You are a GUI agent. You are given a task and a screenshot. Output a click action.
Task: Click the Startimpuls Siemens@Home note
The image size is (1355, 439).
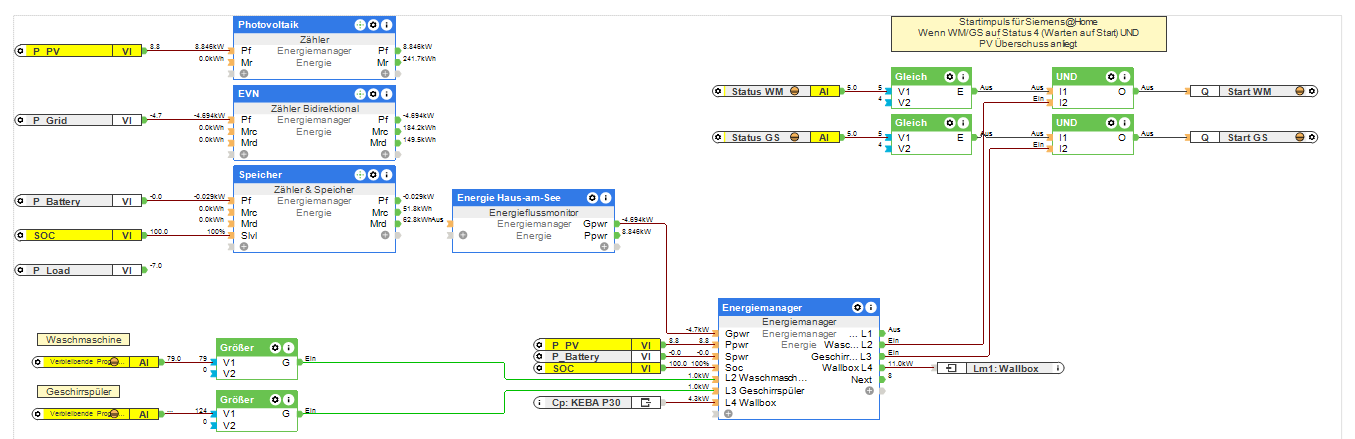1029,33
